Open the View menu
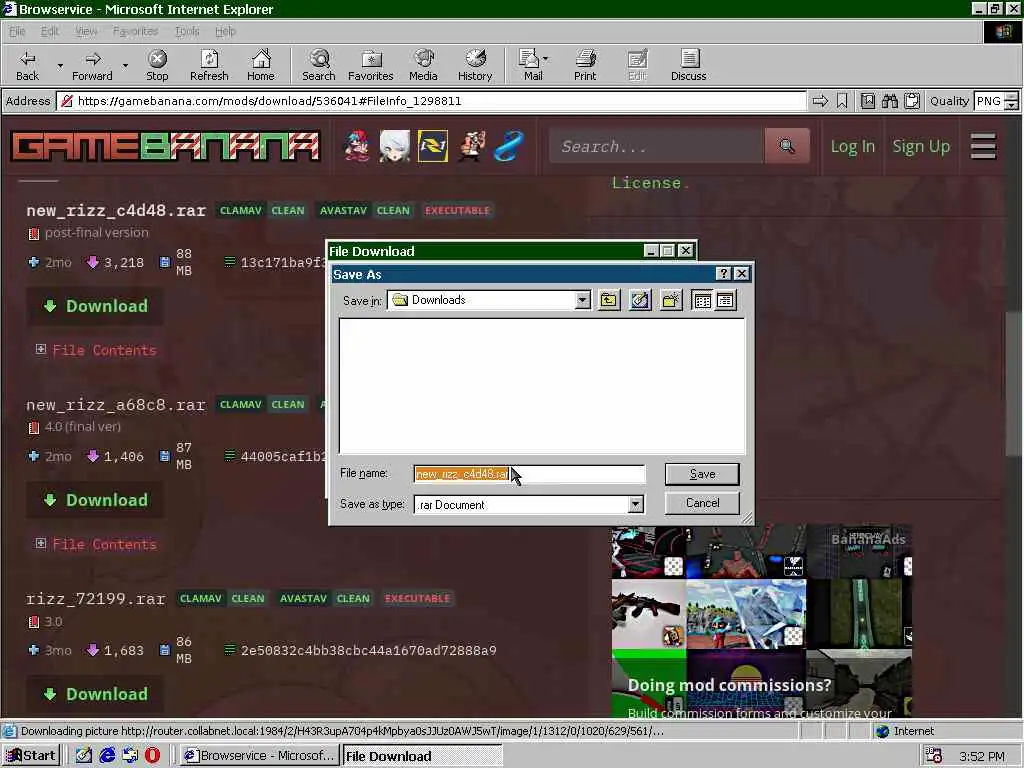 86,31
